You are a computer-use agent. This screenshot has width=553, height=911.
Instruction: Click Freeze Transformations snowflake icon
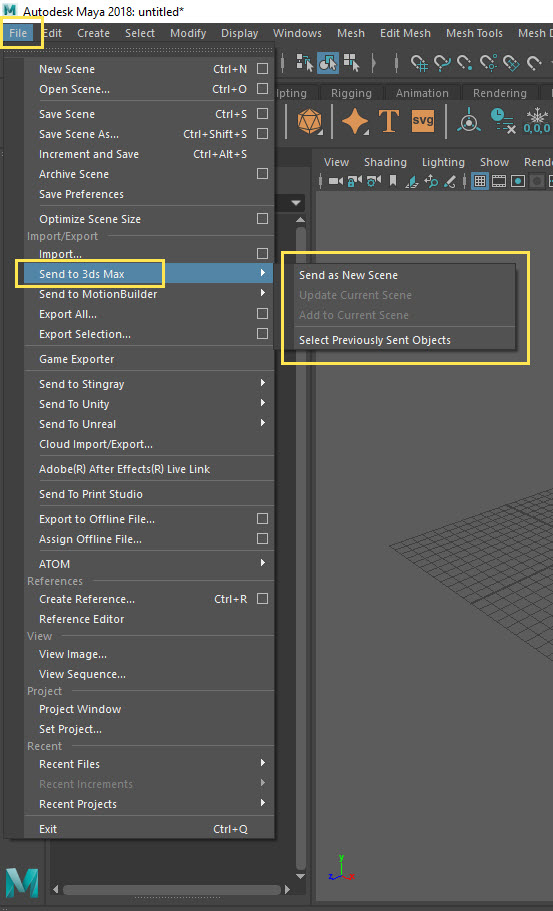click(537, 121)
